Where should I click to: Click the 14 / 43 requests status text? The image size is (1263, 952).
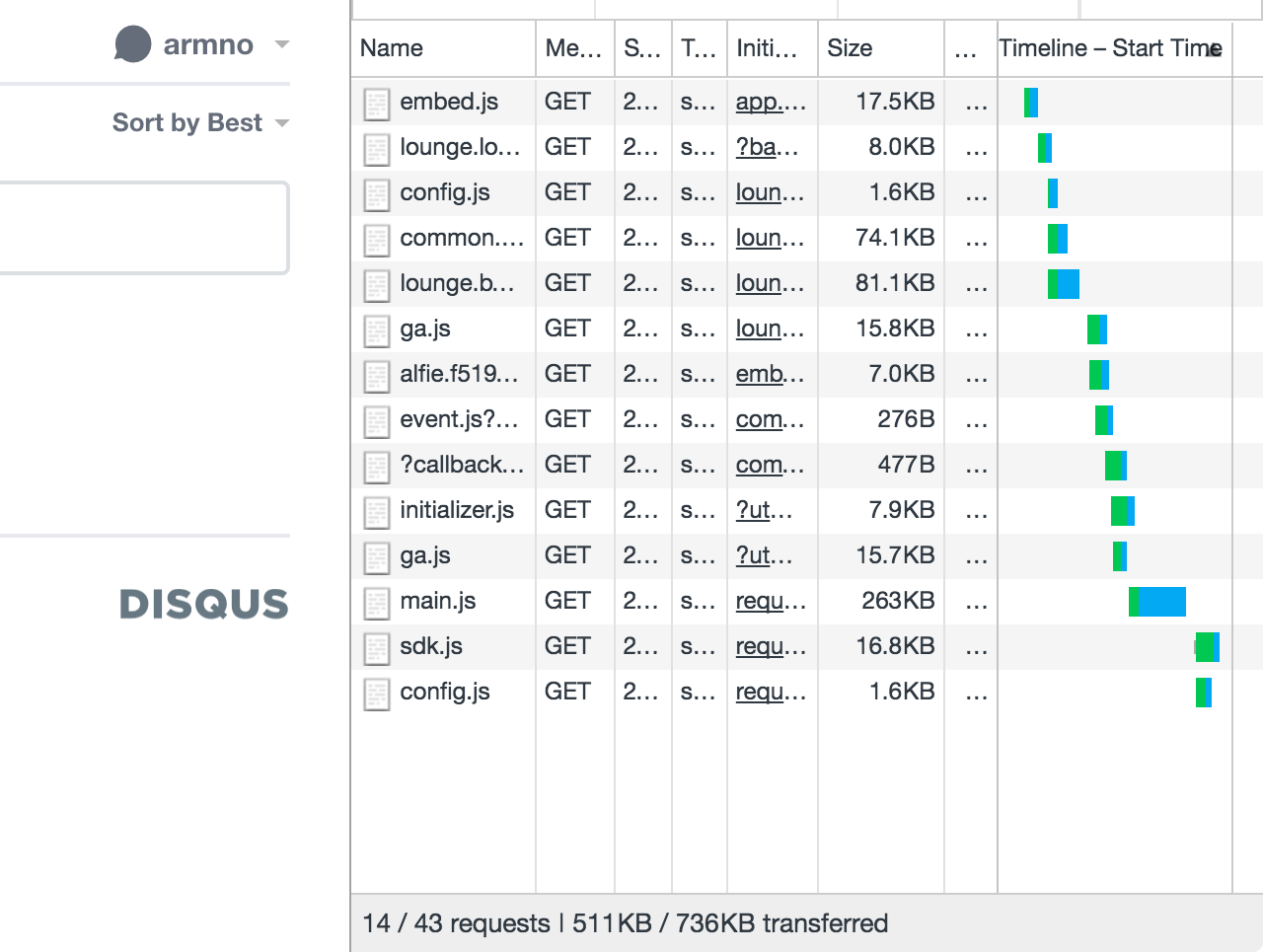pos(456,923)
